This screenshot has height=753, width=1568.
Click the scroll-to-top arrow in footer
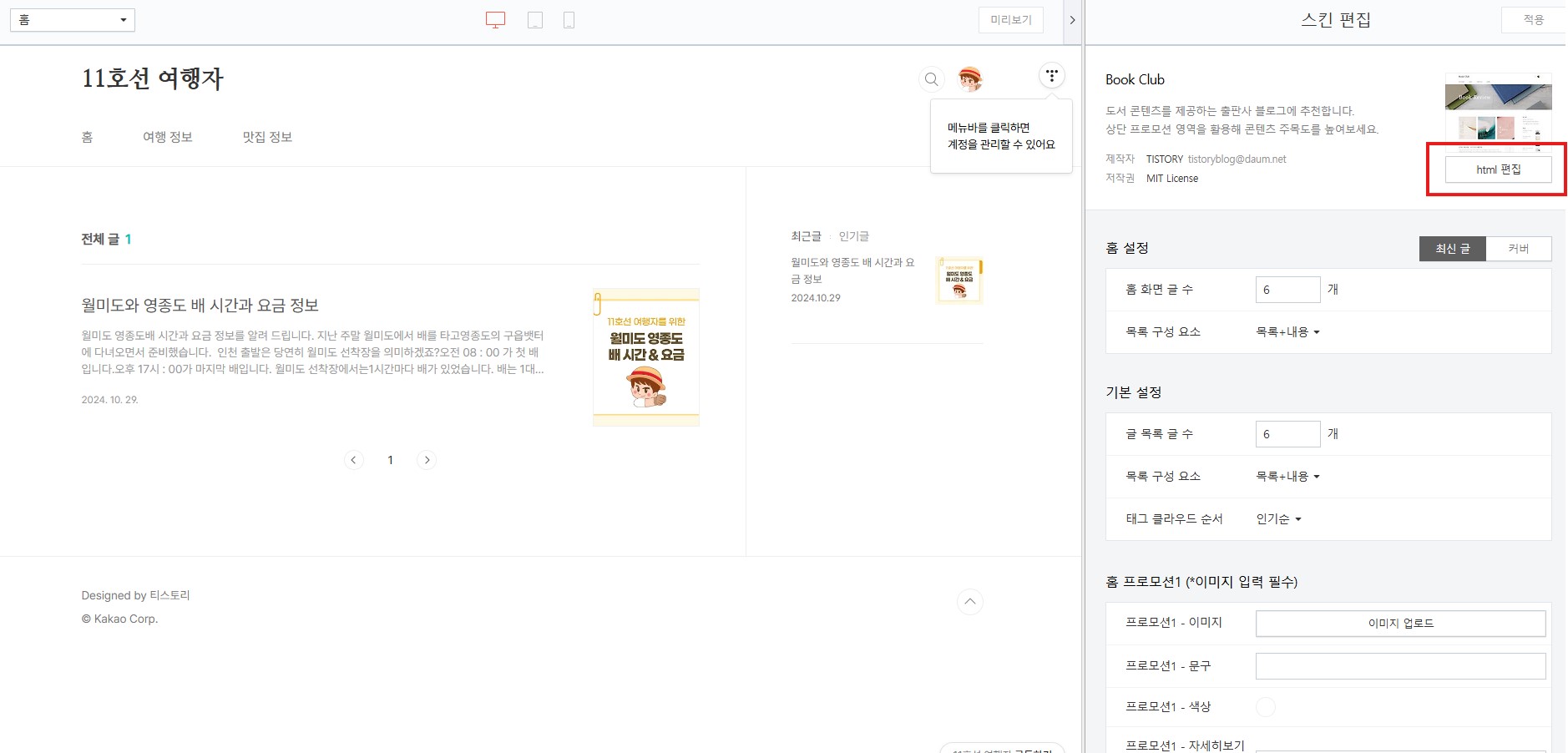[x=969, y=602]
